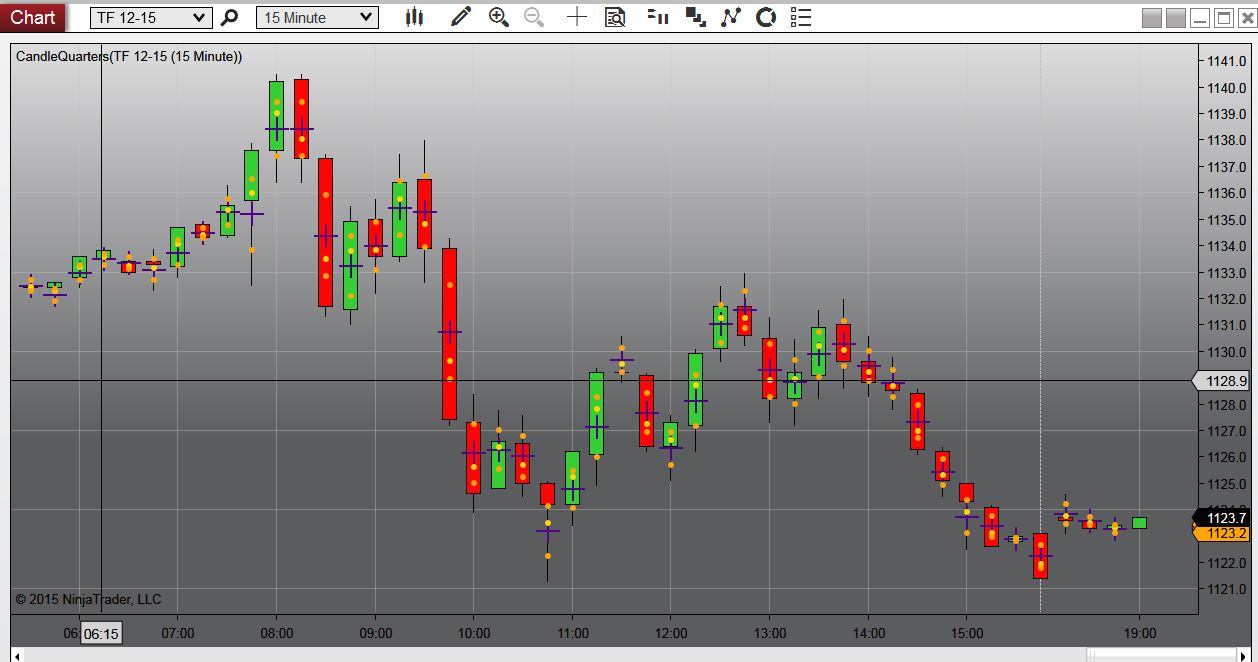Select the drawing tools pencil icon
The height and width of the screenshot is (662, 1258).
pos(460,16)
